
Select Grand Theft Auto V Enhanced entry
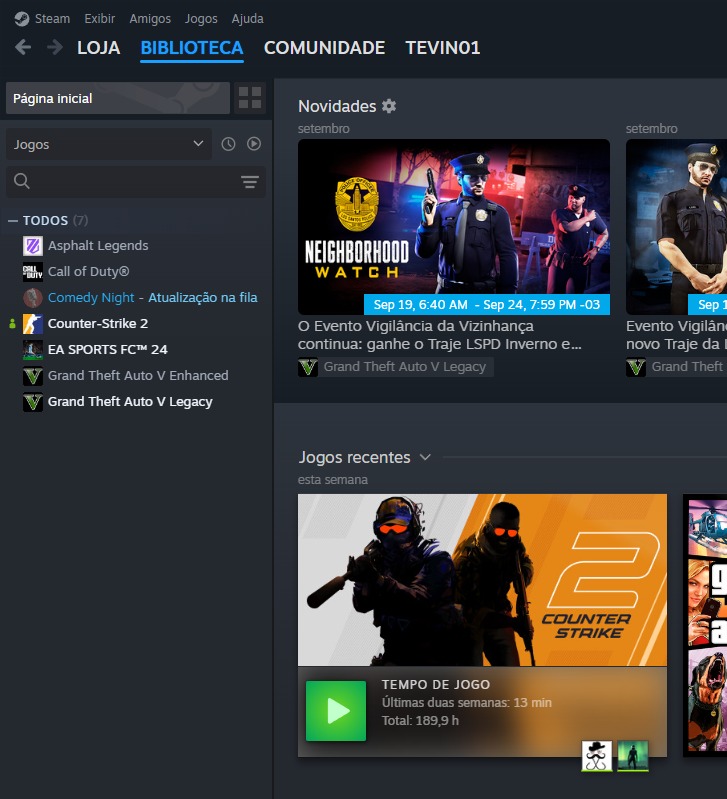point(138,376)
